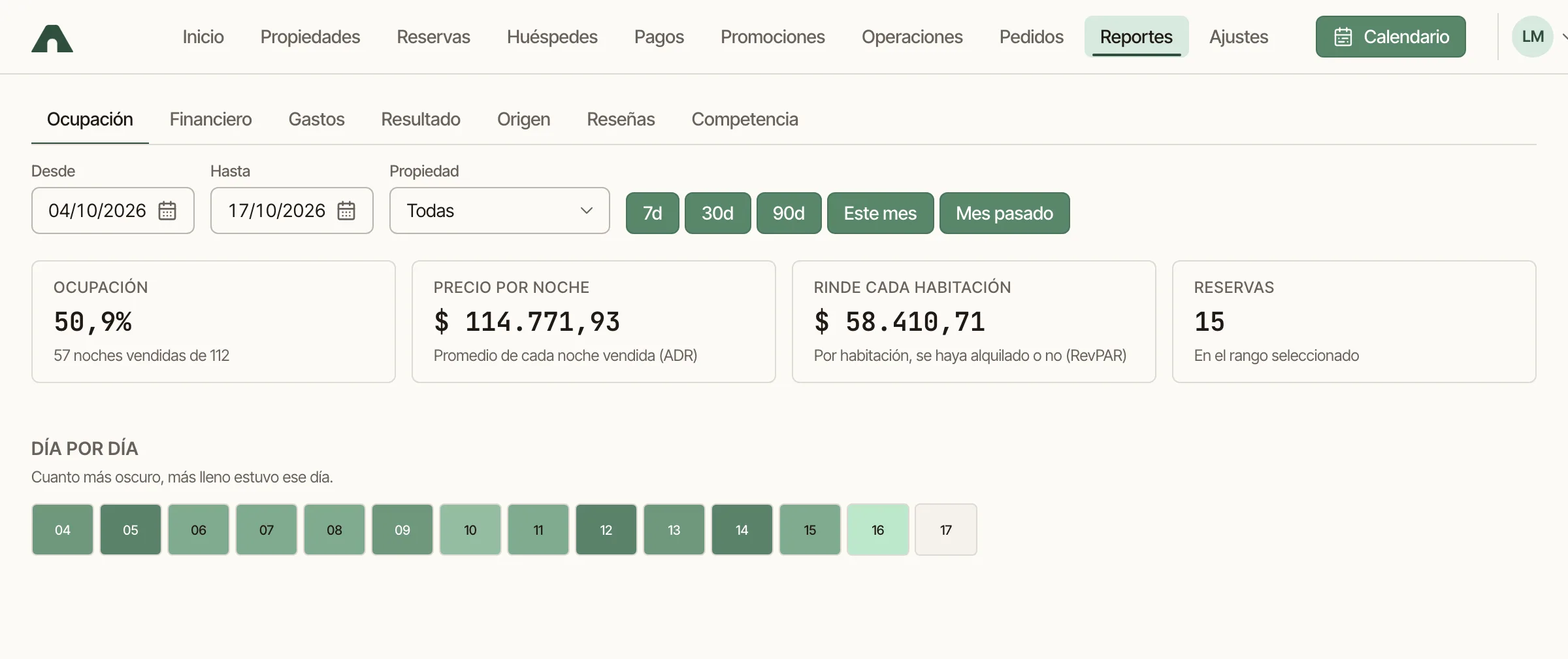Go to Inicio in the top navigation
Image resolution: width=1568 pixels, height=659 pixels.
click(x=203, y=37)
